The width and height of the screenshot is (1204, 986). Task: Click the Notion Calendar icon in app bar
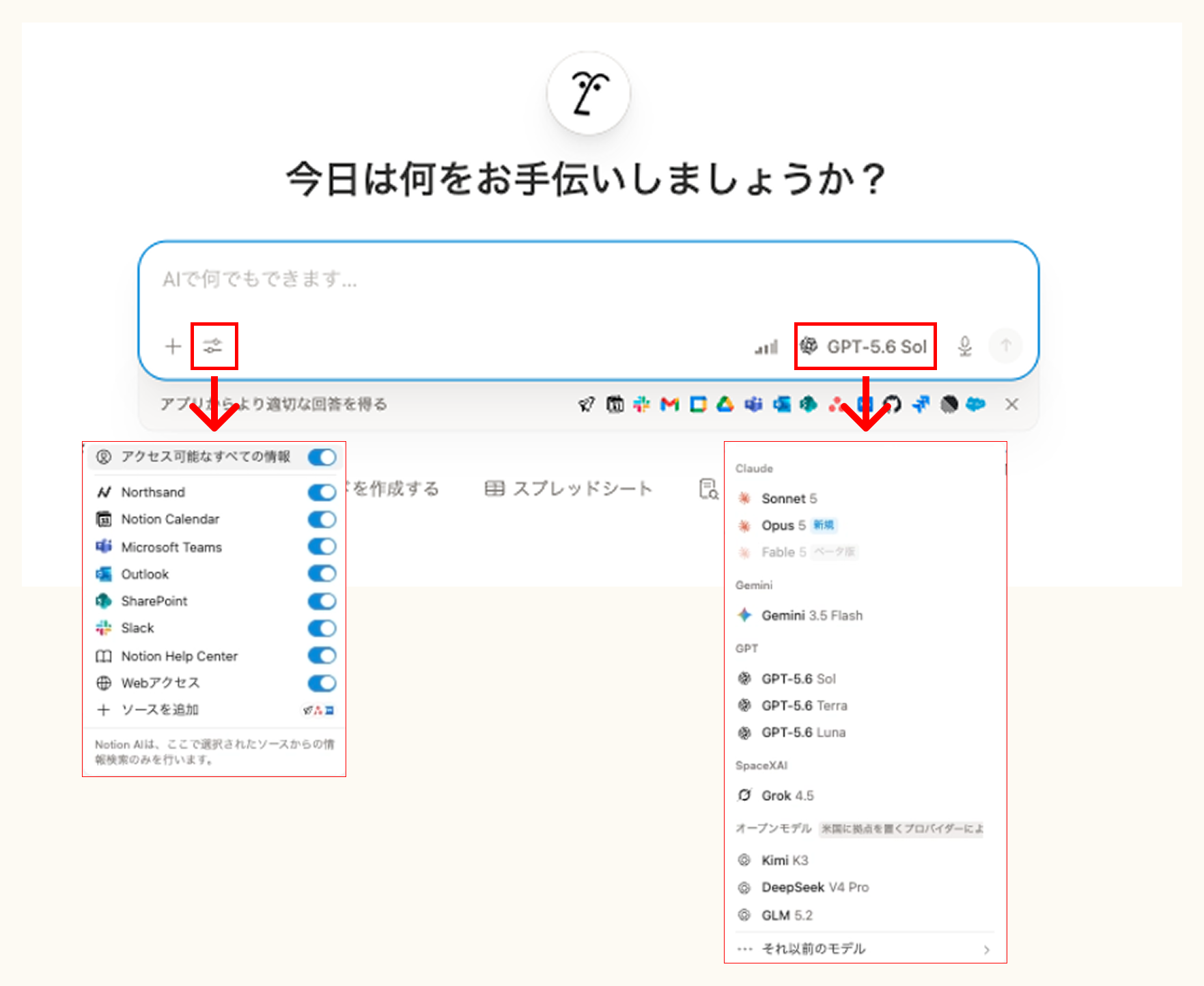[615, 404]
